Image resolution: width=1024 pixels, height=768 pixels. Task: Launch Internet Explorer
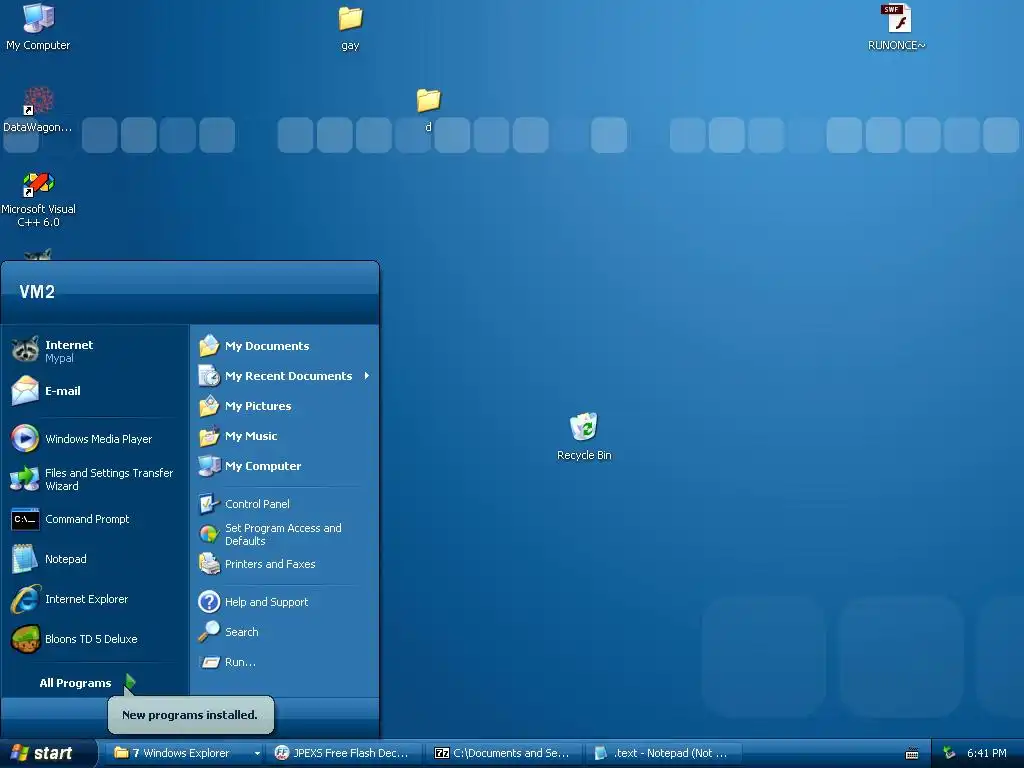(95, 599)
